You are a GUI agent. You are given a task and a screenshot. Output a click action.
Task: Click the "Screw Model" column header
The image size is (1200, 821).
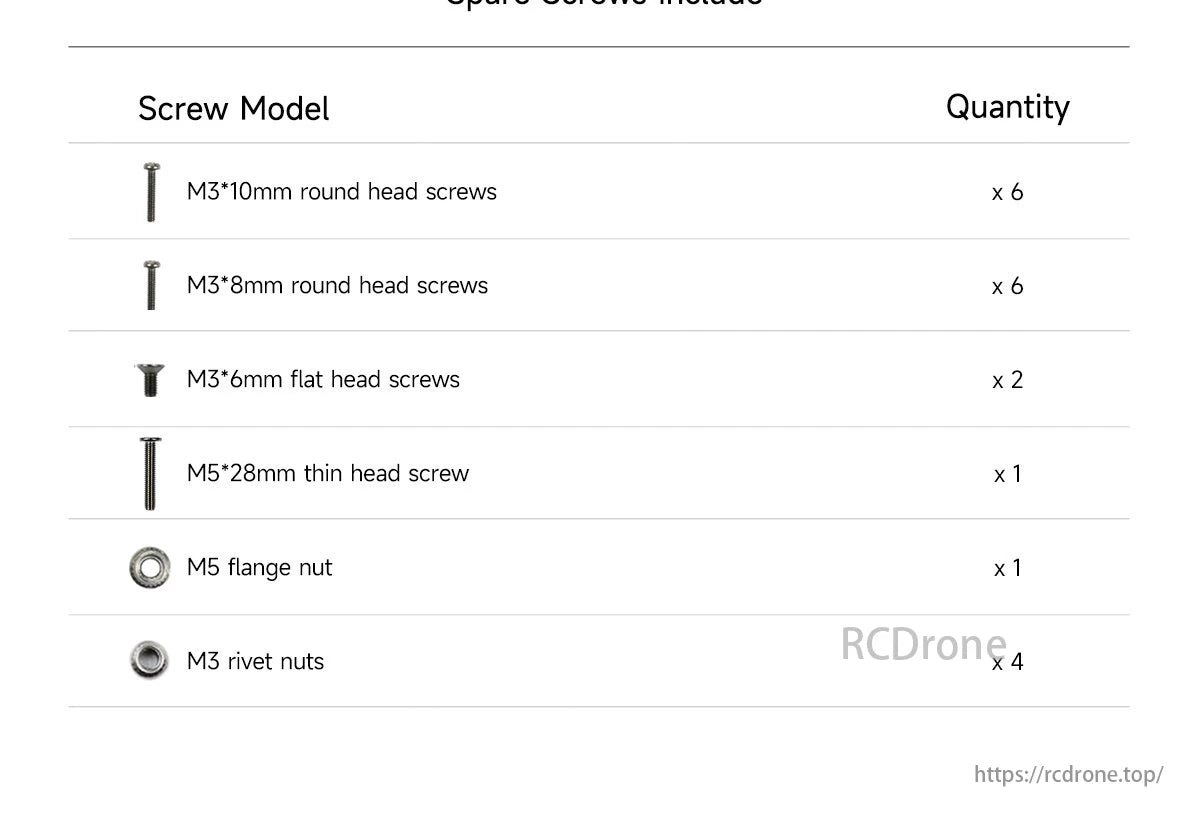coord(233,109)
